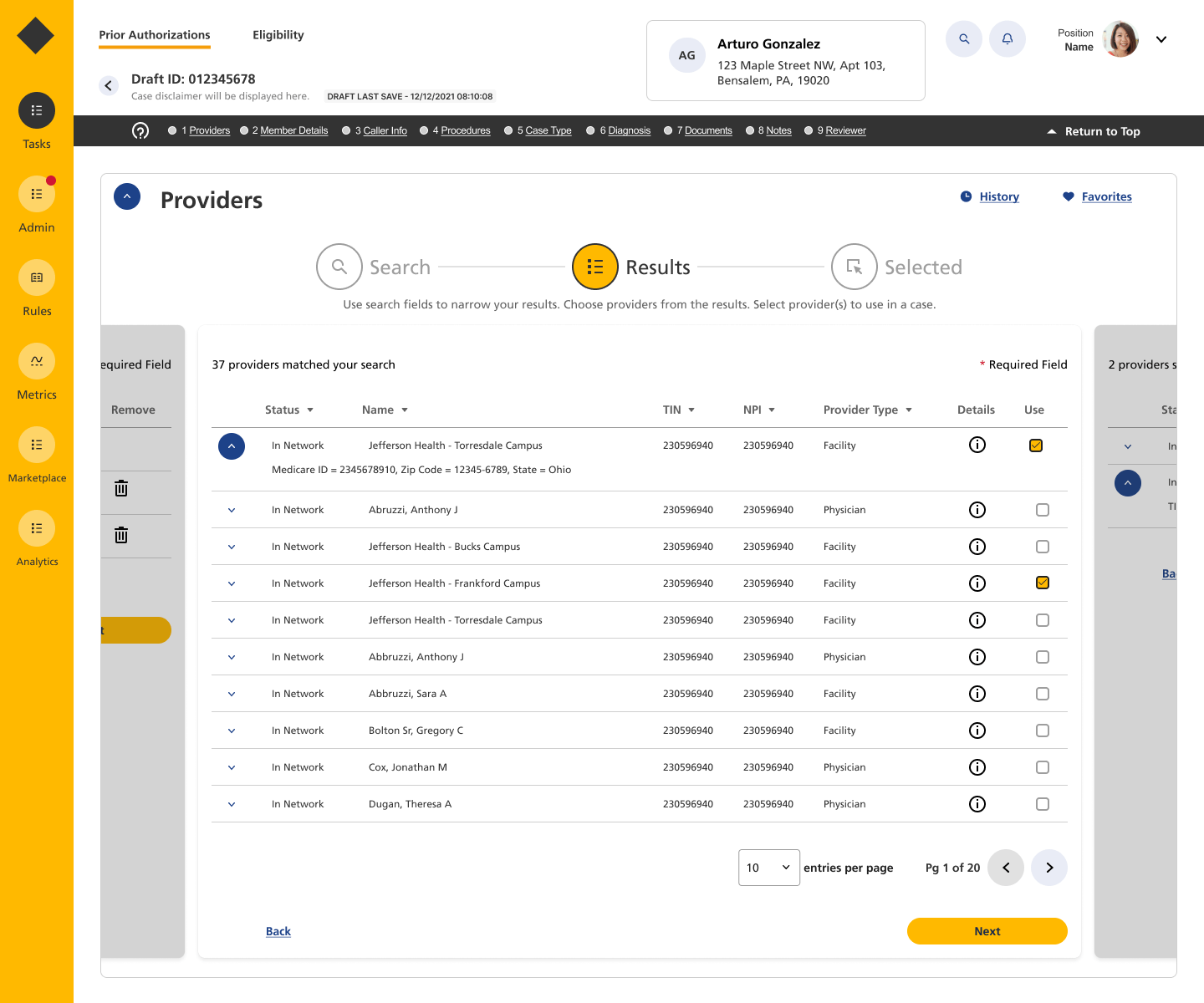Viewport: 1204px width, 1003px height.
Task: Open the Metrics sidebar icon
Action: click(37, 361)
